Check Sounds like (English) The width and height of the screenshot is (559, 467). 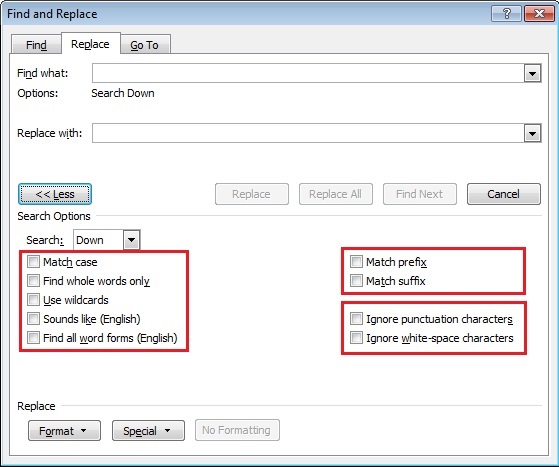click(34, 318)
